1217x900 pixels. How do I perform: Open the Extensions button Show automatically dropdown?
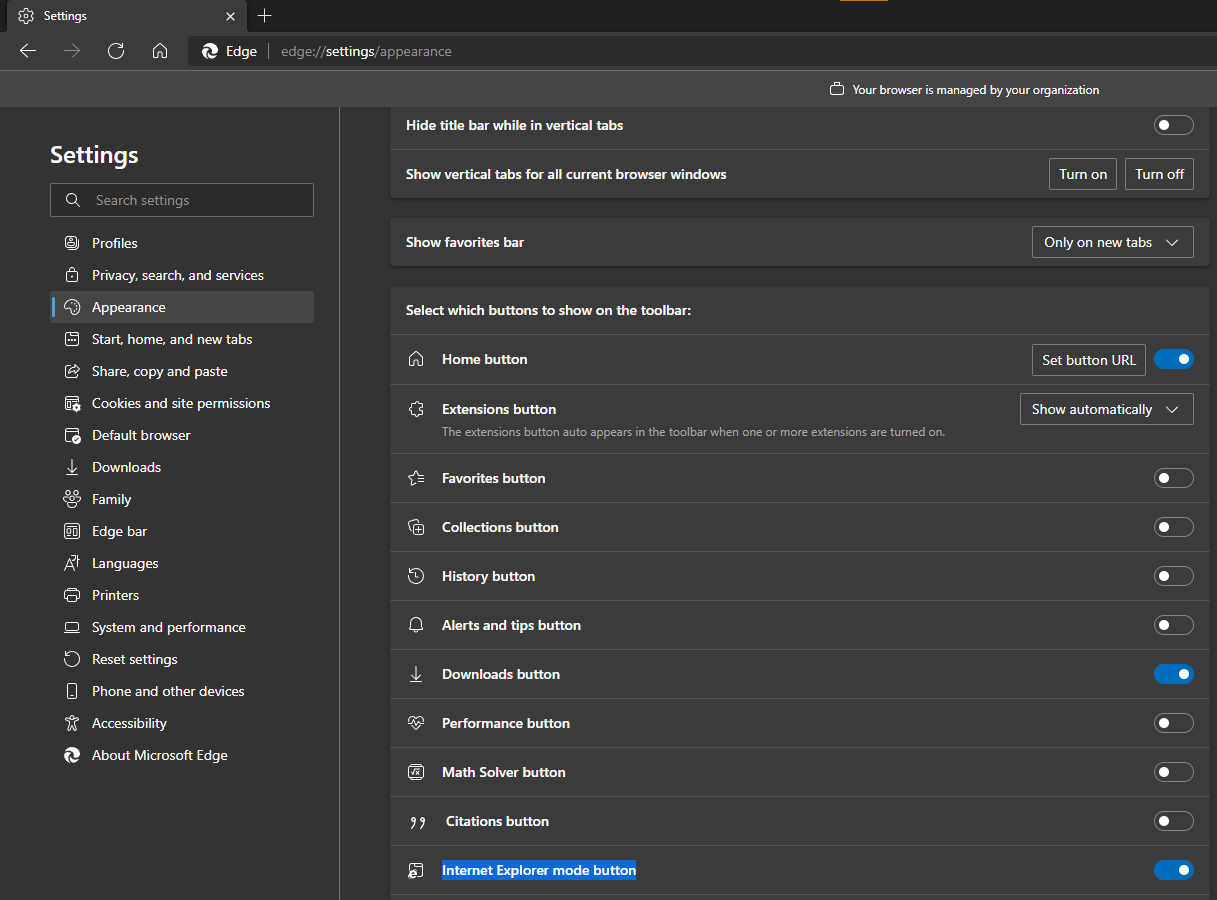[1106, 409]
